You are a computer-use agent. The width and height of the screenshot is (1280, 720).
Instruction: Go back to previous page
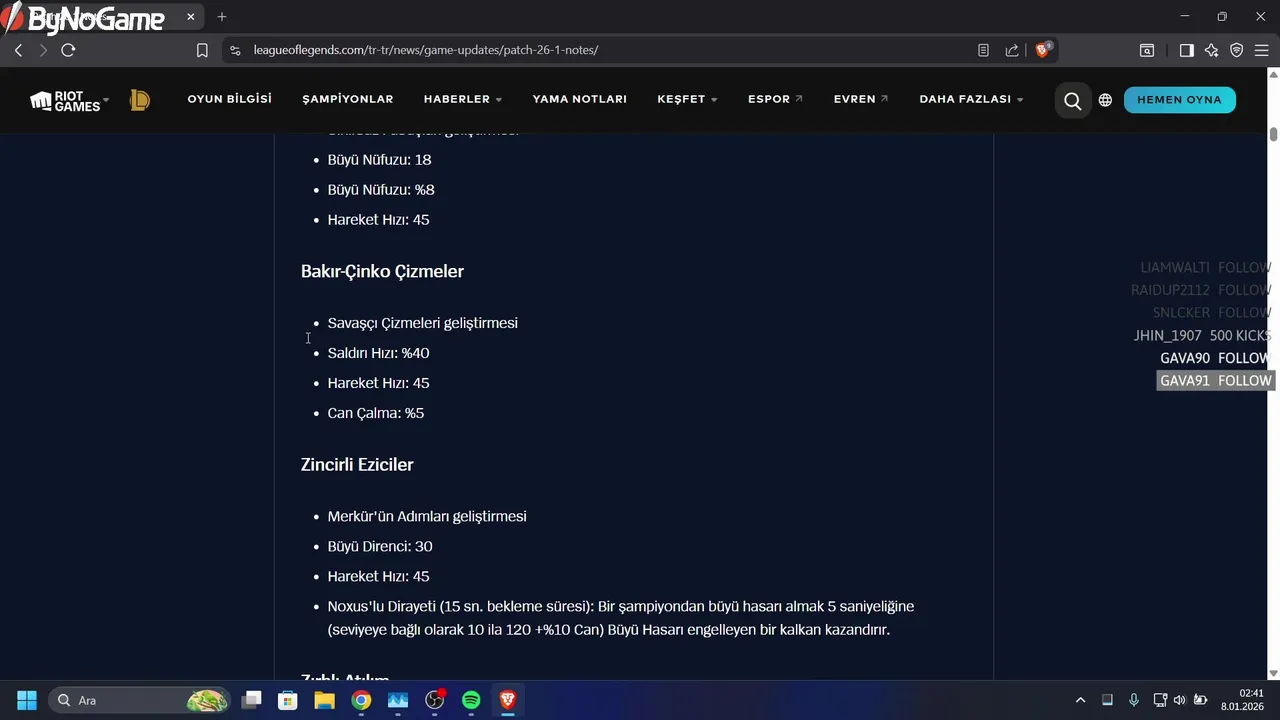pyautogui.click(x=18, y=50)
